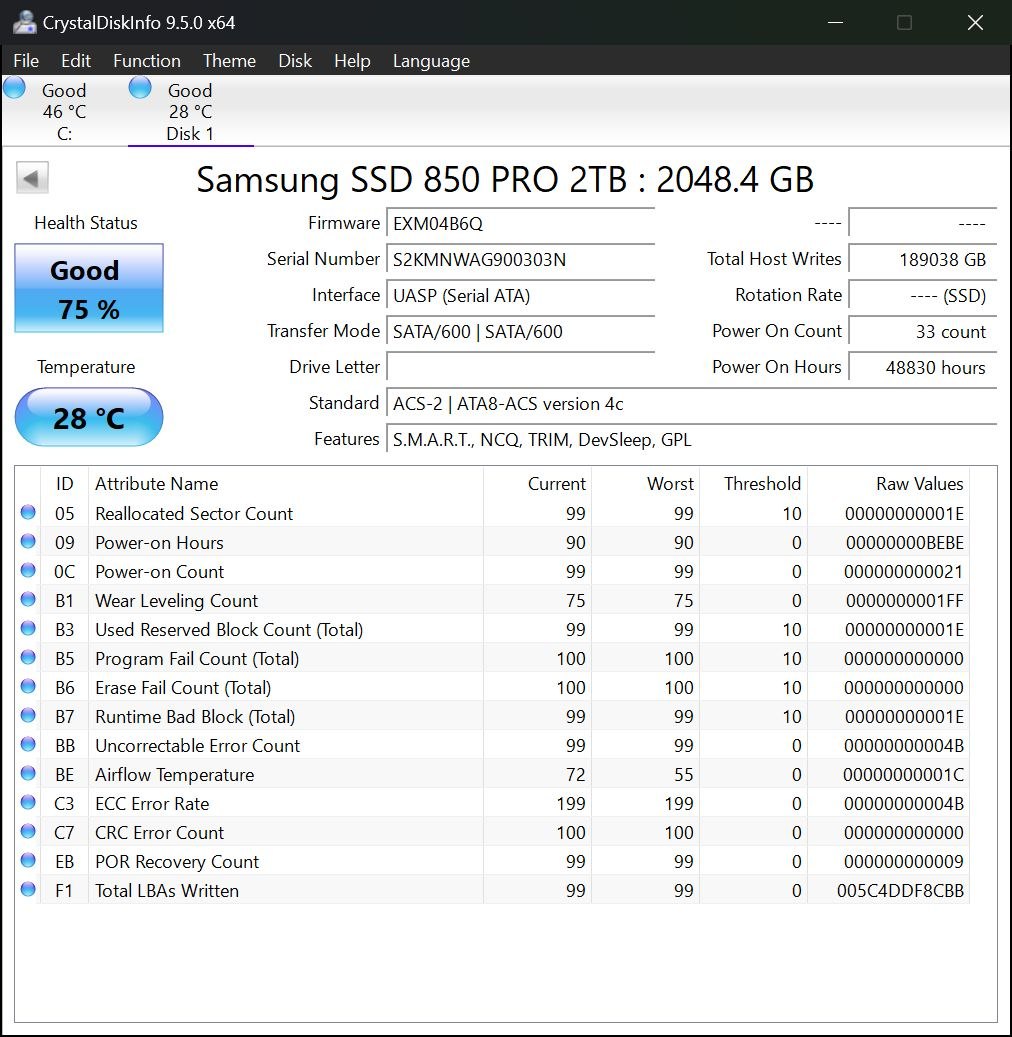Click status orb beside Total LBAs Written
1012x1037 pixels.
coord(28,890)
